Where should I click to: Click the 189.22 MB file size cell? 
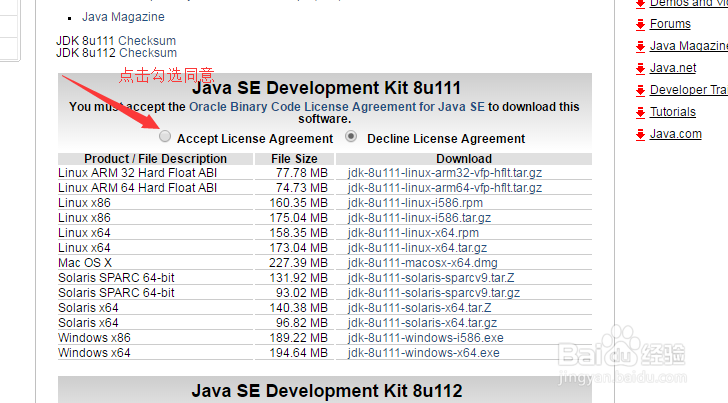(299, 338)
